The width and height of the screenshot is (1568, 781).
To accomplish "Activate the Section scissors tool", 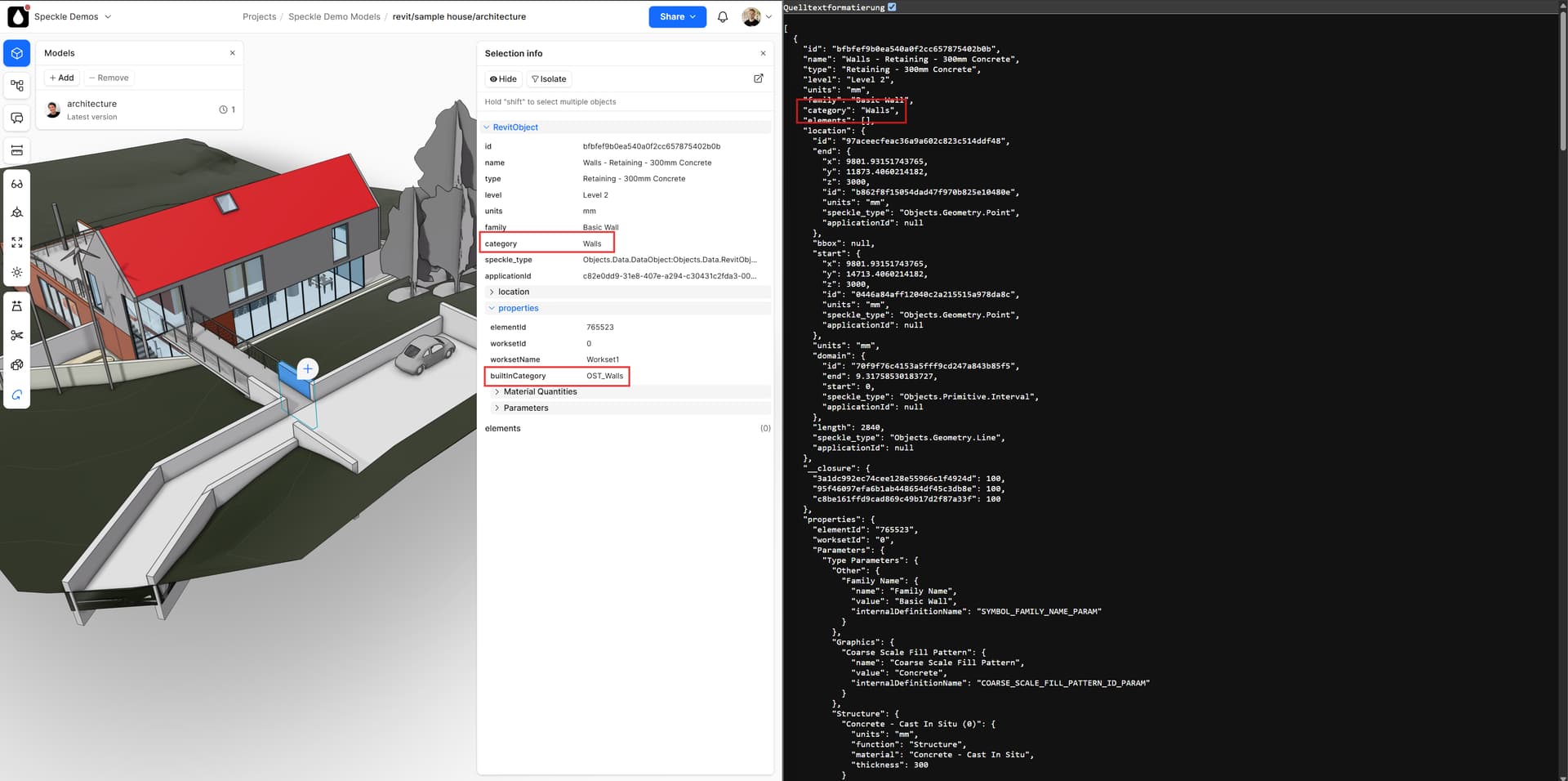I will pyautogui.click(x=17, y=336).
